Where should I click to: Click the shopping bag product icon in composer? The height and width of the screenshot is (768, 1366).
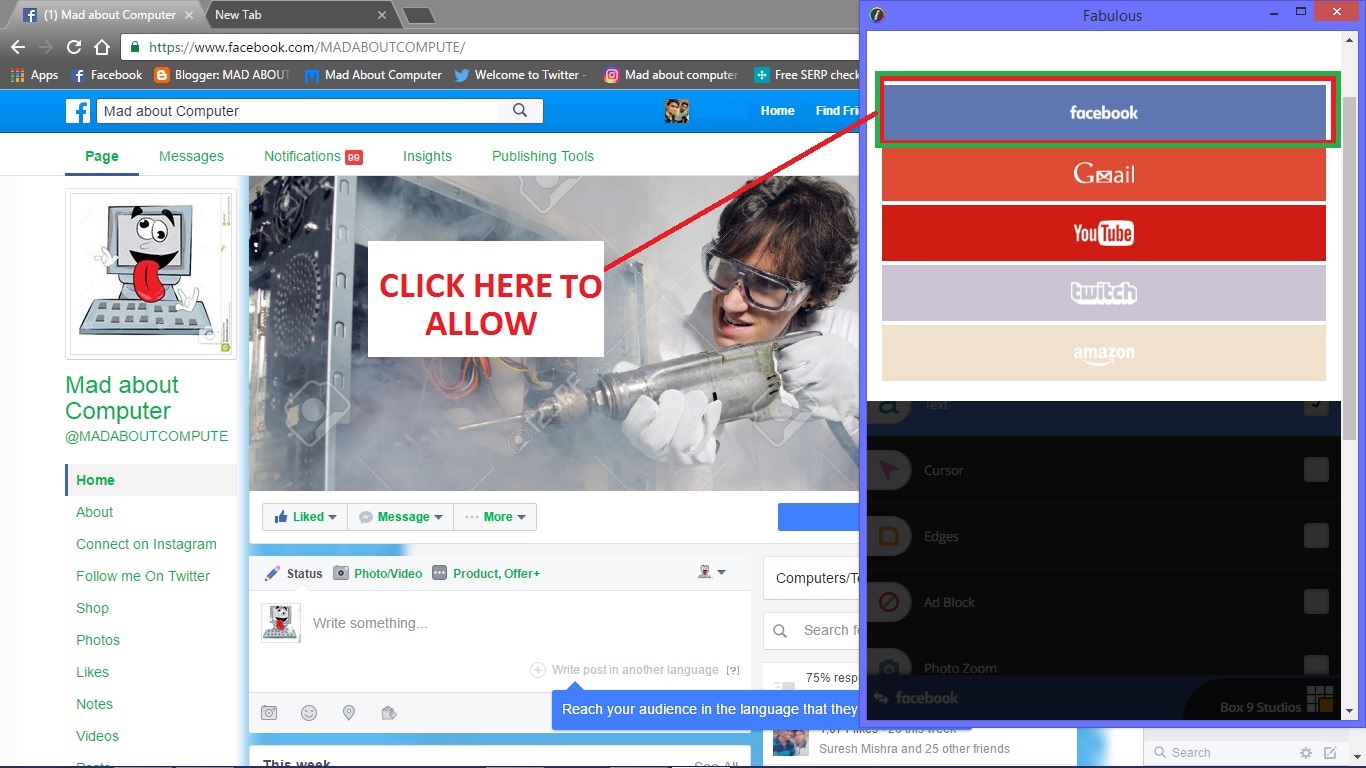point(389,713)
